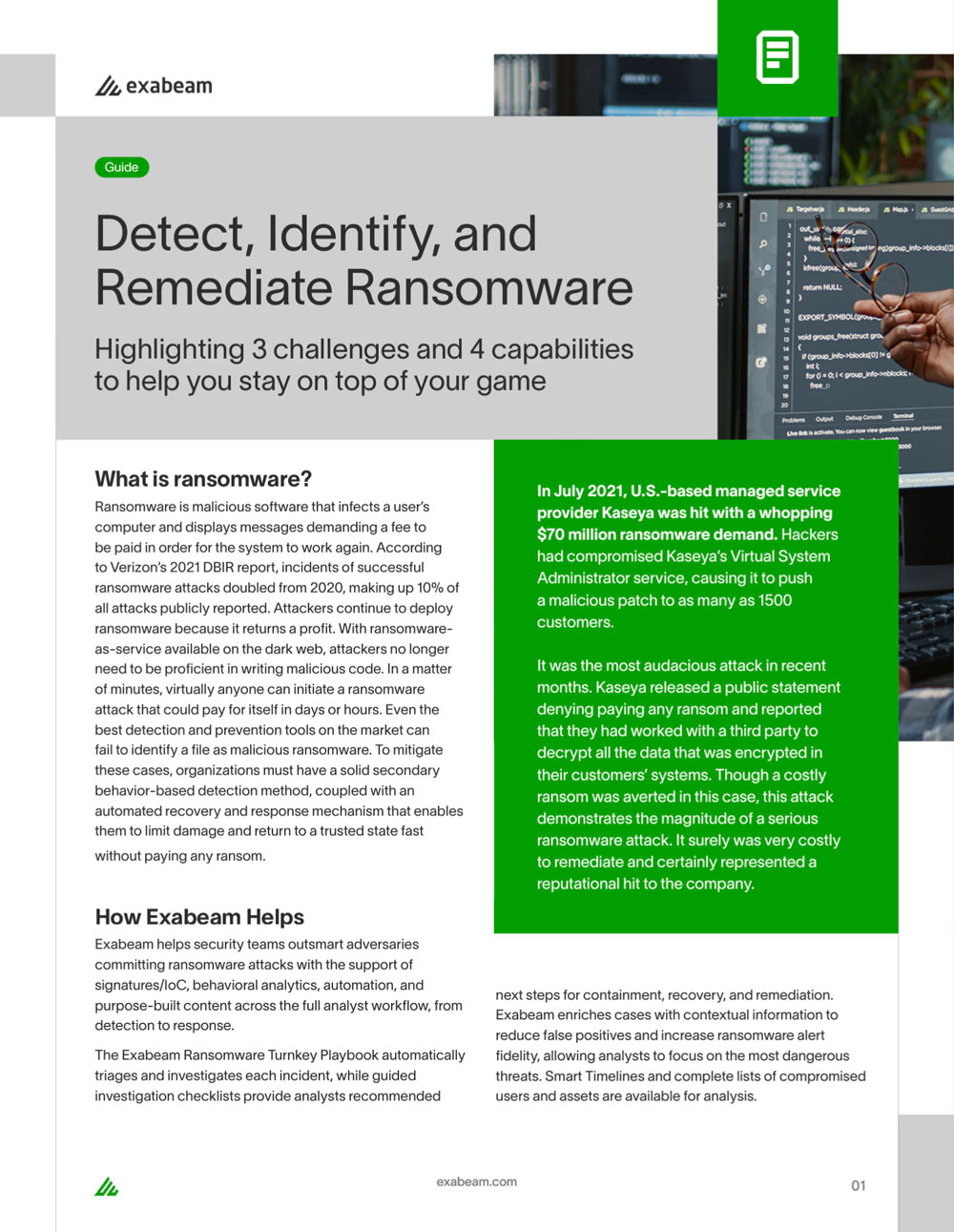Viewport: 954px width, 1232px height.
Task: Select the Terminal panel tab
Action: tap(902, 416)
